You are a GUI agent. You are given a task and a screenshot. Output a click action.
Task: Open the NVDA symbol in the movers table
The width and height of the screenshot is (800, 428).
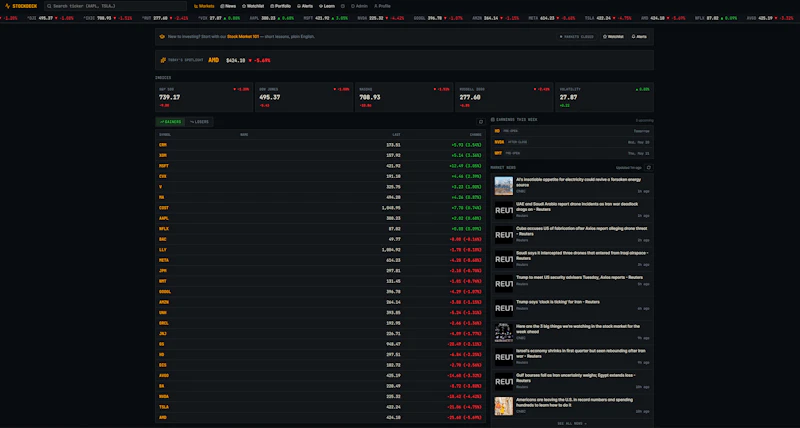(x=164, y=396)
